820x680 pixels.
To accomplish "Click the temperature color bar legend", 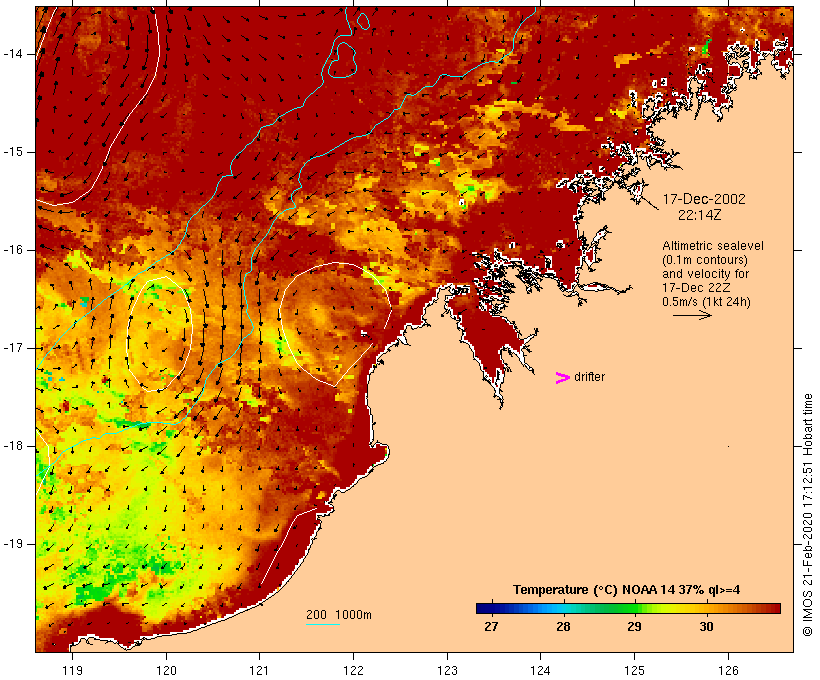I will point(628,608).
